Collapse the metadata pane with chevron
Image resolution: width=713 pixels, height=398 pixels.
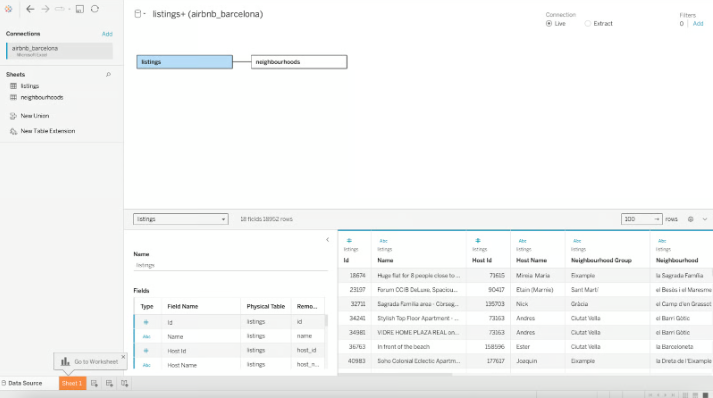point(327,240)
